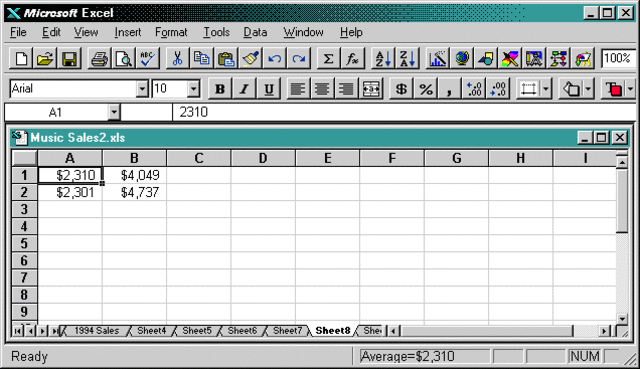
Task: Open a file with the Open folder icon
Action: click(x=45, y=59)
